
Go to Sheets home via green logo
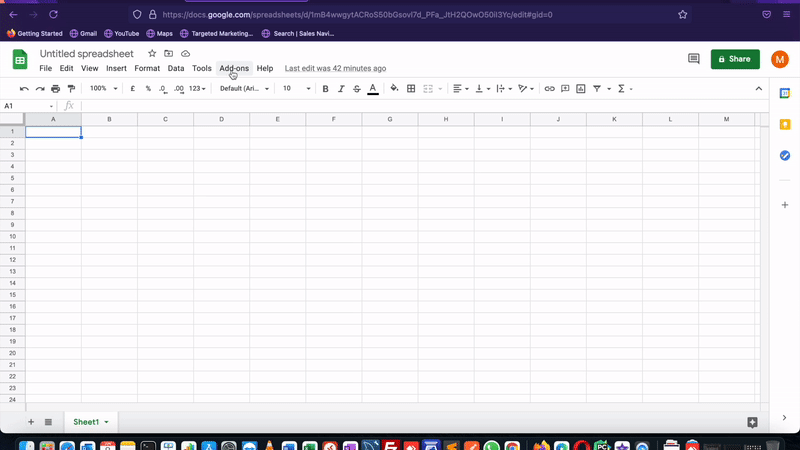(x=20, y=60)
